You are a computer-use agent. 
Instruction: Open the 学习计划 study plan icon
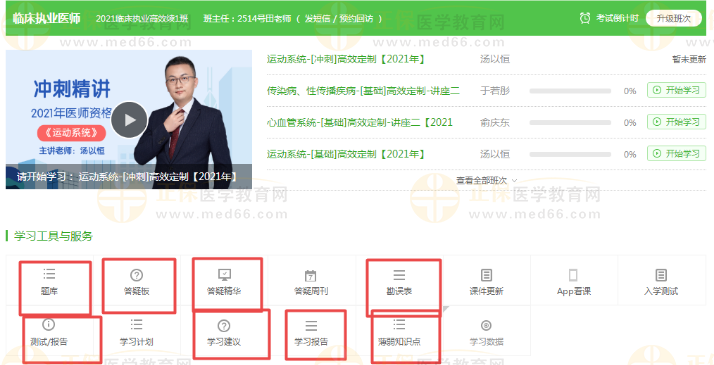coord(136,324)
